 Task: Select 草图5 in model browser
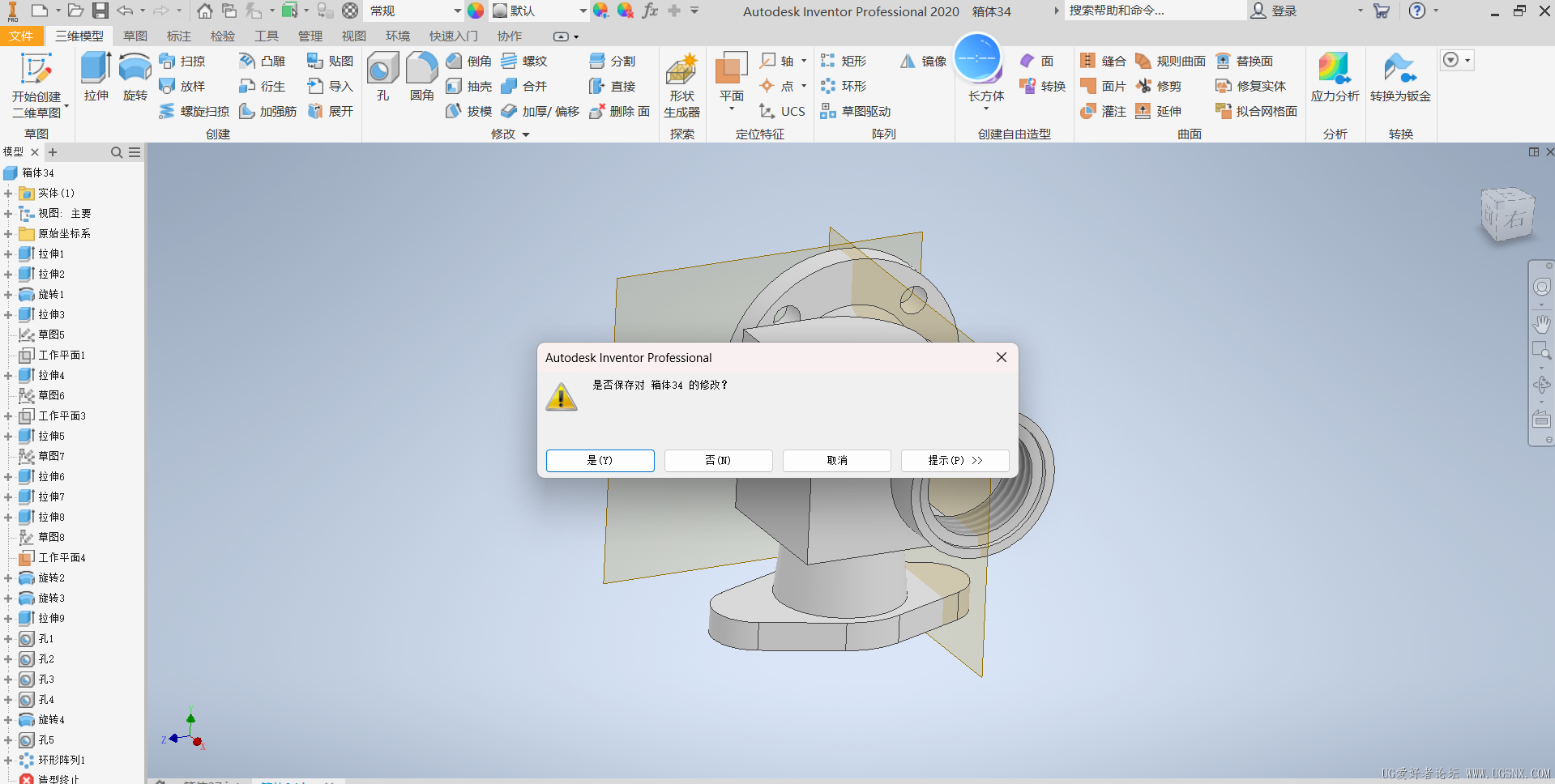pos(41,335)
